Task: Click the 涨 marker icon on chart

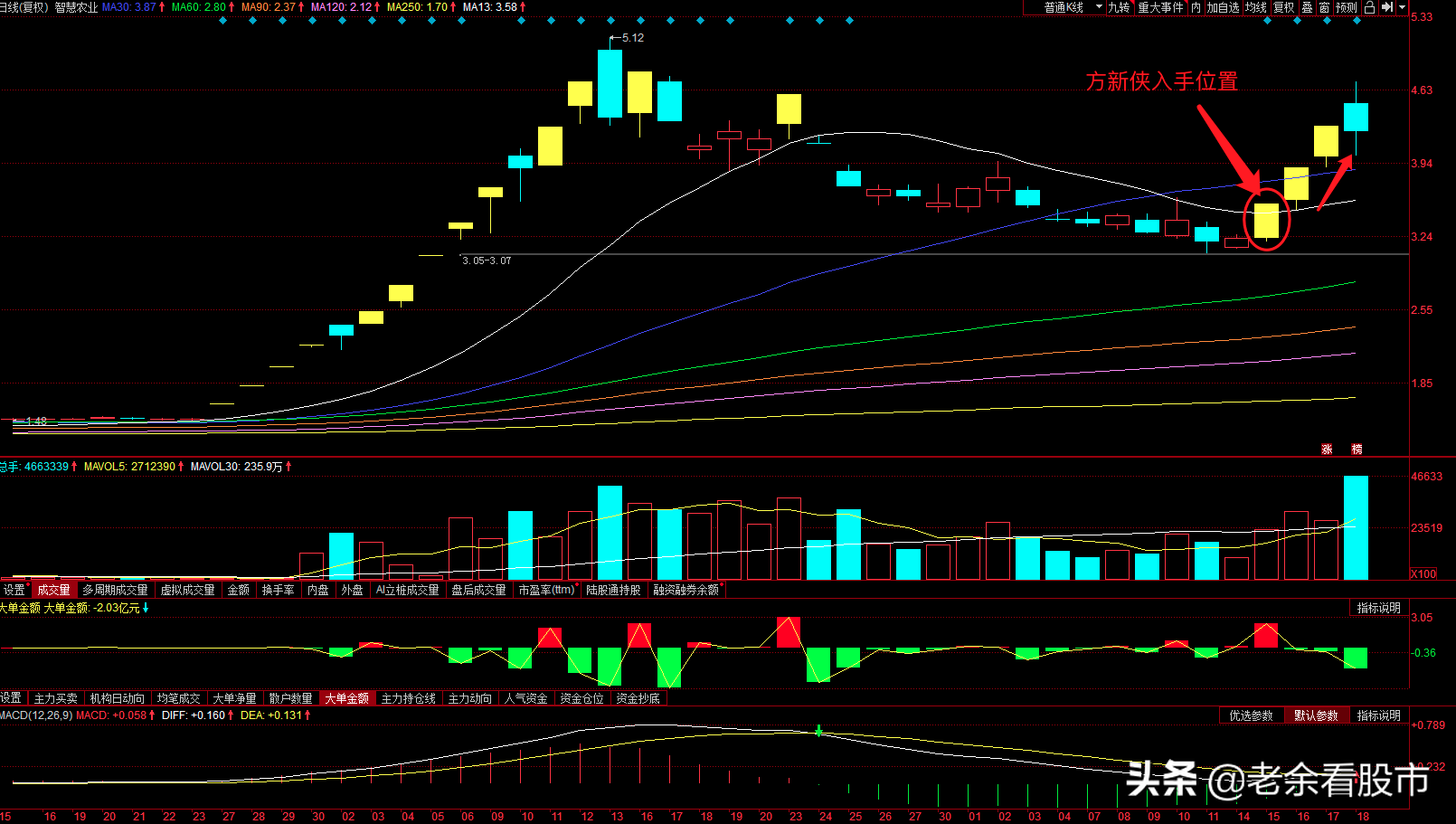Action: coord(1327,449)
